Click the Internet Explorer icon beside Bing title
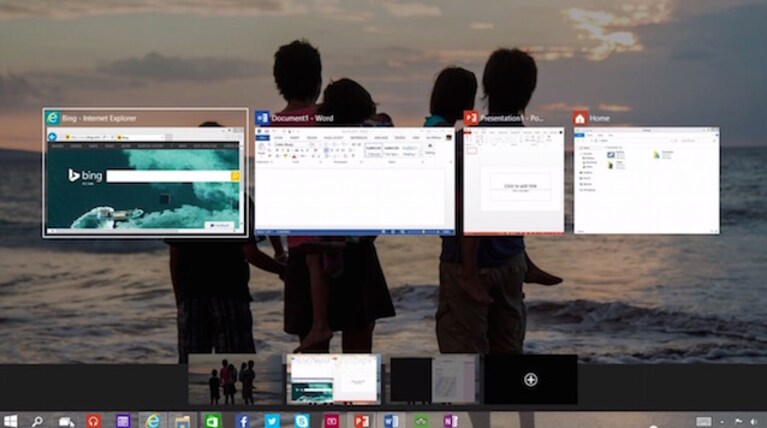 [x=52, y=118]
